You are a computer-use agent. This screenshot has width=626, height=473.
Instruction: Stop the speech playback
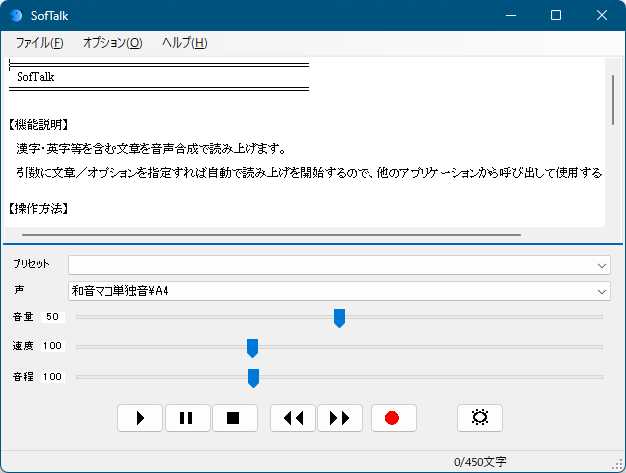click(x=235, y=418)
